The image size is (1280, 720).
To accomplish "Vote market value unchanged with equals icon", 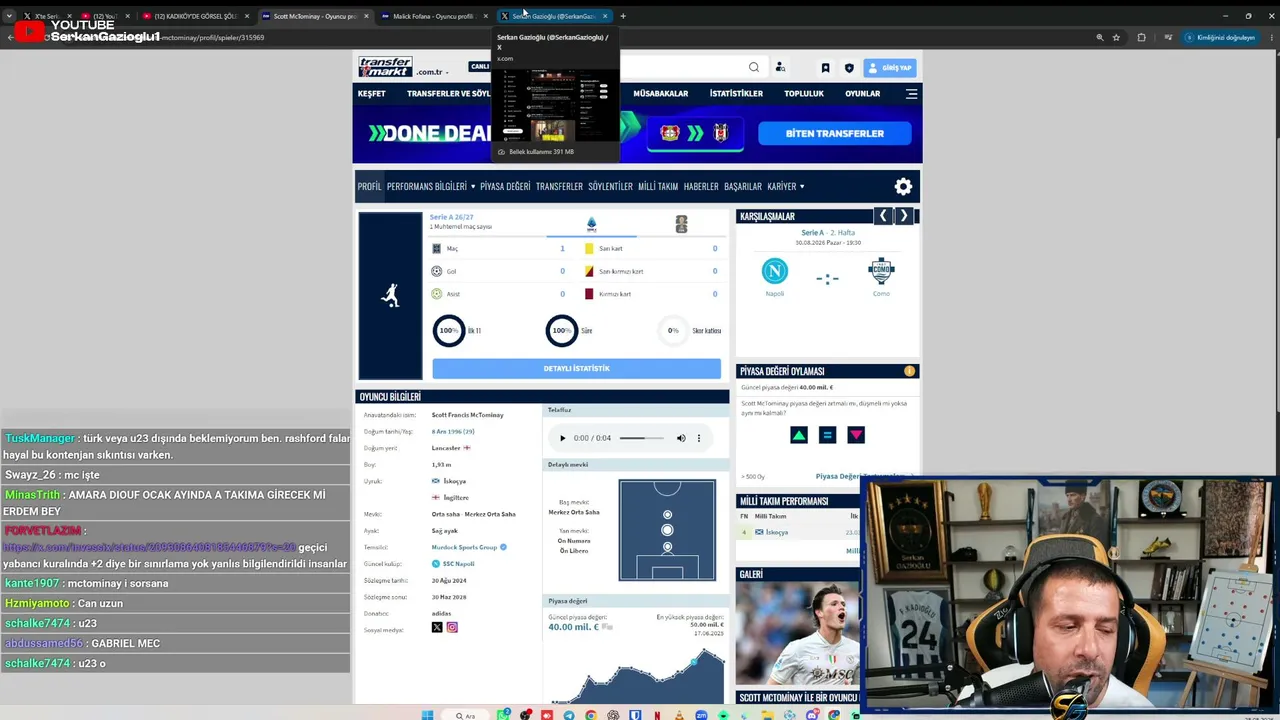I will [827, 435].
